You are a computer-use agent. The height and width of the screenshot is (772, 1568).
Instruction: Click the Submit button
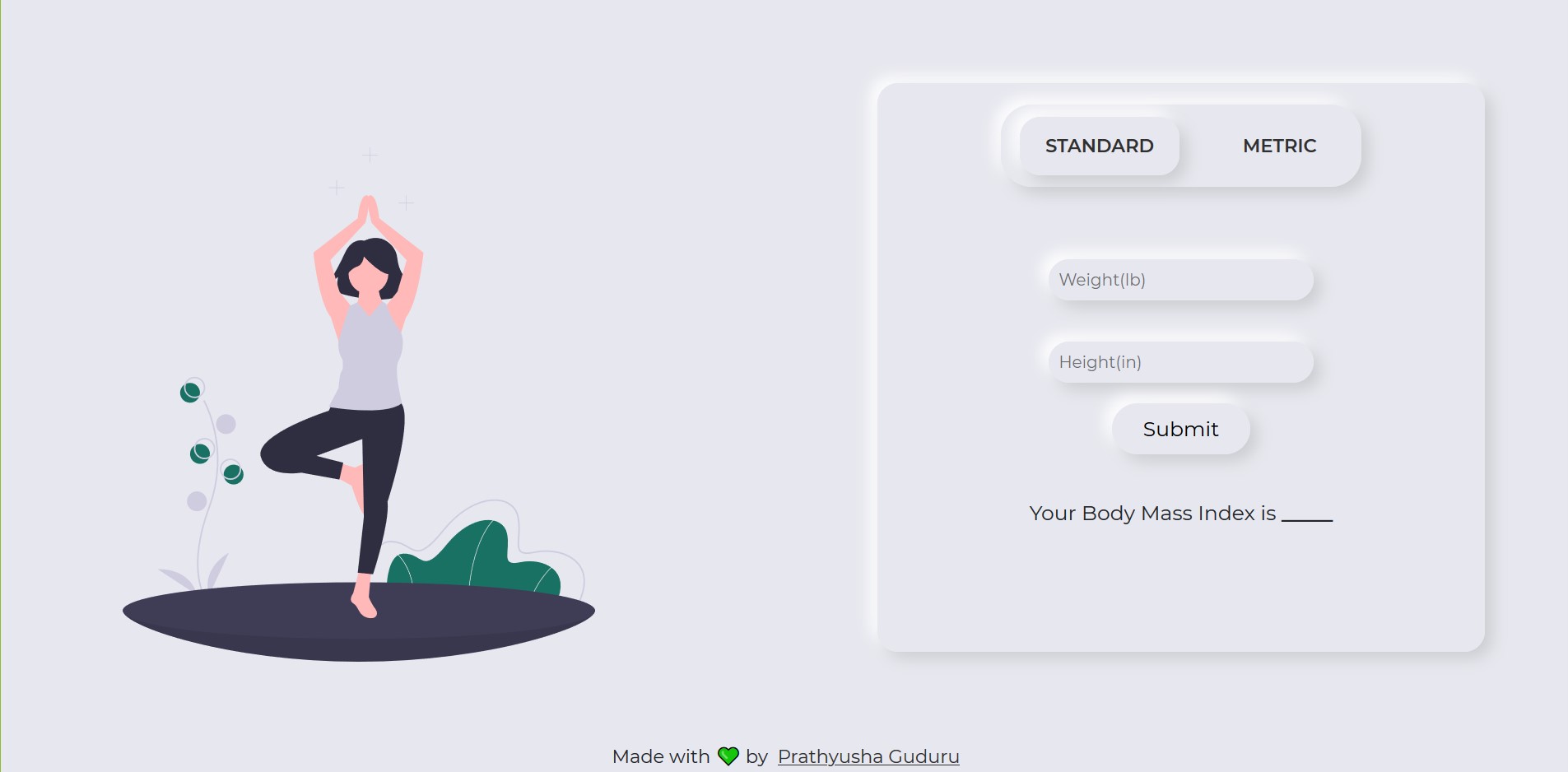[x=1180, y=429]
